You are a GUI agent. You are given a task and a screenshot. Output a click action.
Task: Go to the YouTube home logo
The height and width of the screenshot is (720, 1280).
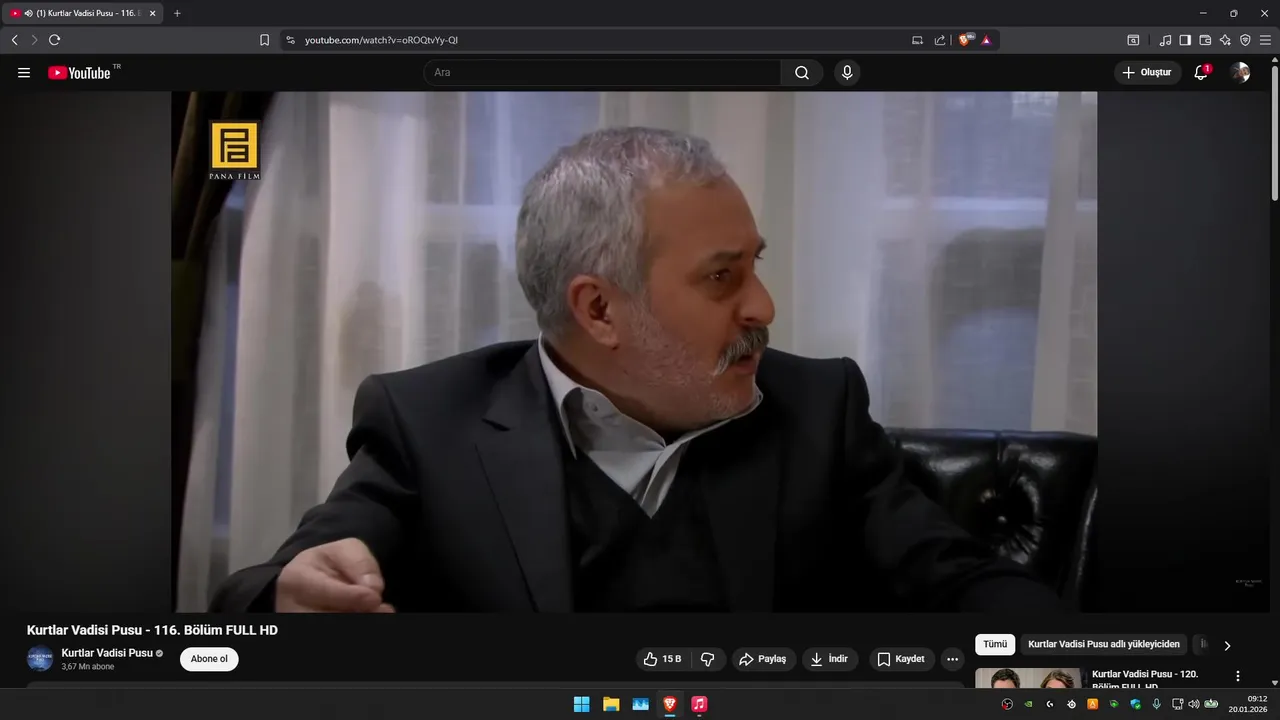coord(79,73)
